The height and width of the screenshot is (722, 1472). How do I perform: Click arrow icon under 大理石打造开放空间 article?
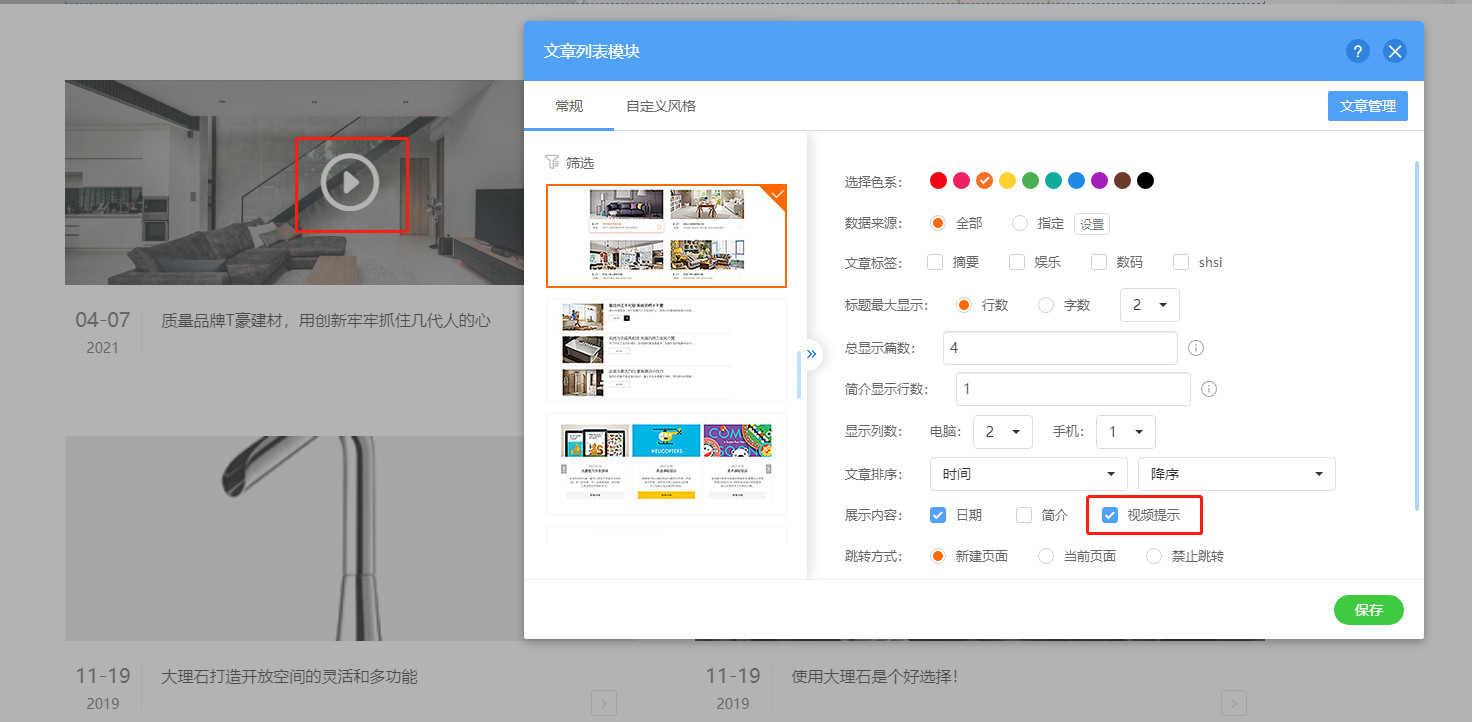(x=603, y=702)
